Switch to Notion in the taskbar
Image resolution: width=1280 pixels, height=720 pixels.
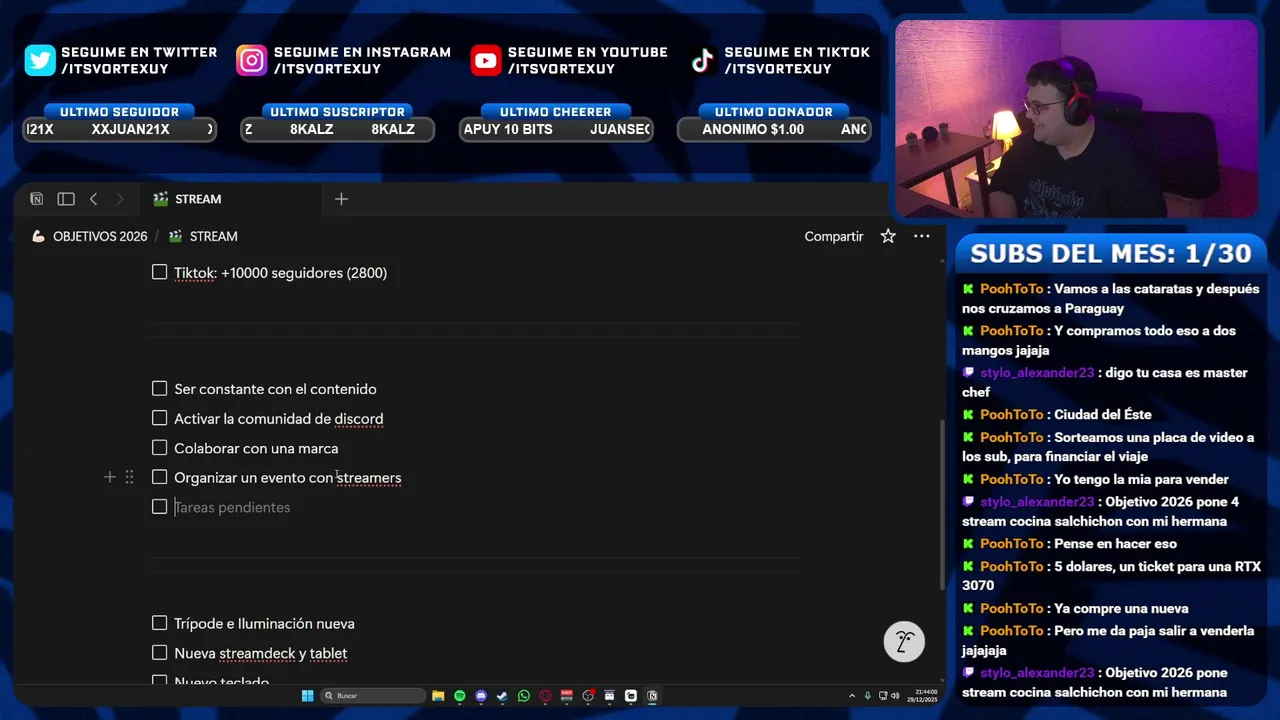click(x=652, y=696)
